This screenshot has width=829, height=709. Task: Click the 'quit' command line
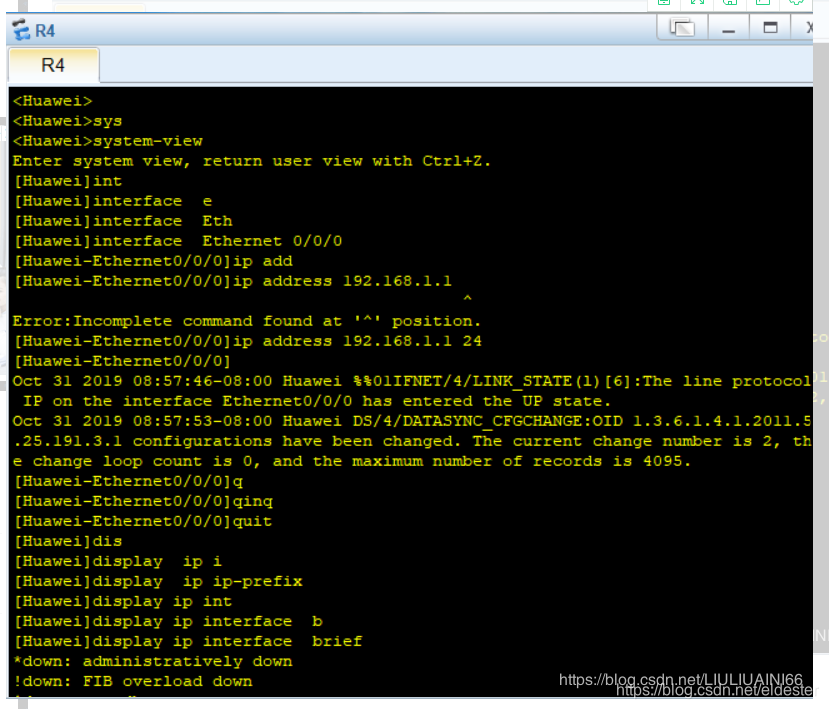coord(142,521)
